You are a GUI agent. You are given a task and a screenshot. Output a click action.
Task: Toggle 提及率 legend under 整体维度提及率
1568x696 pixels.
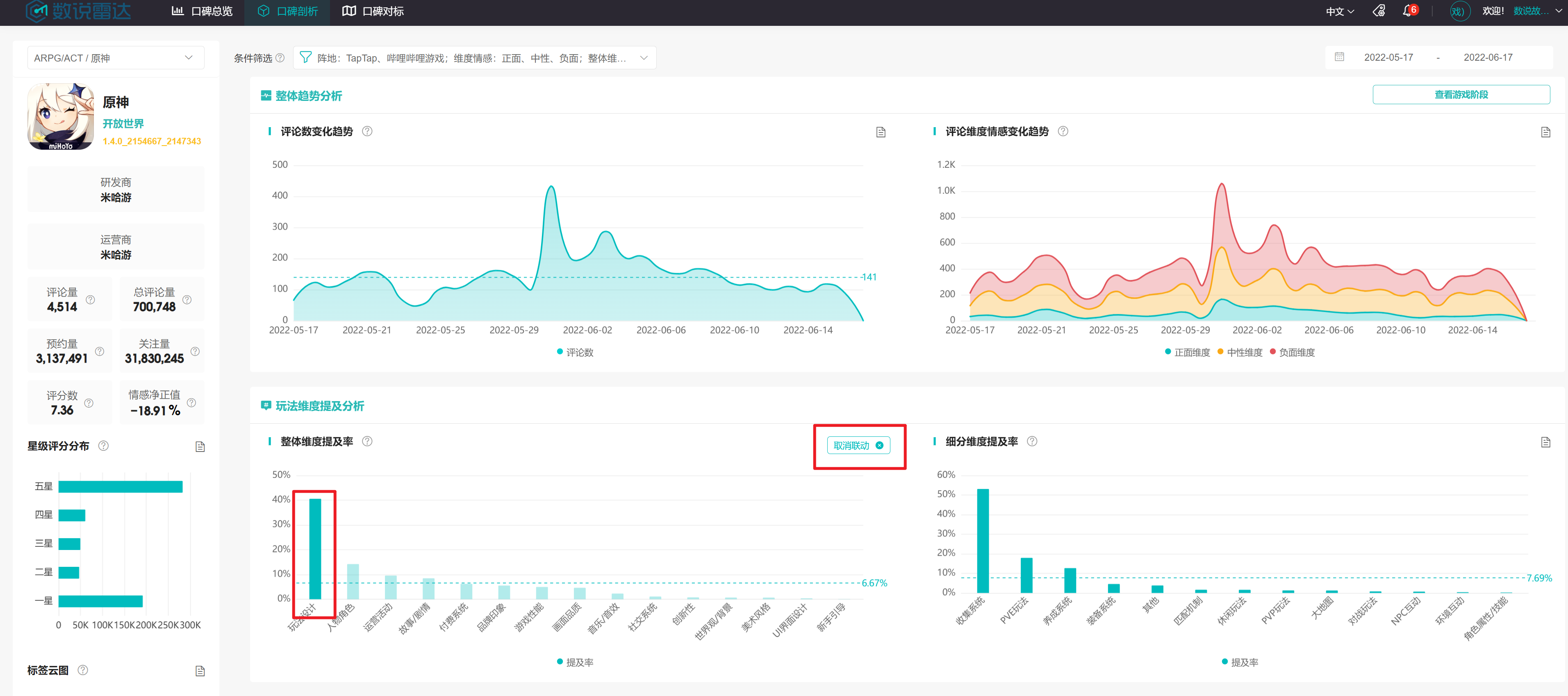point(575,662)
